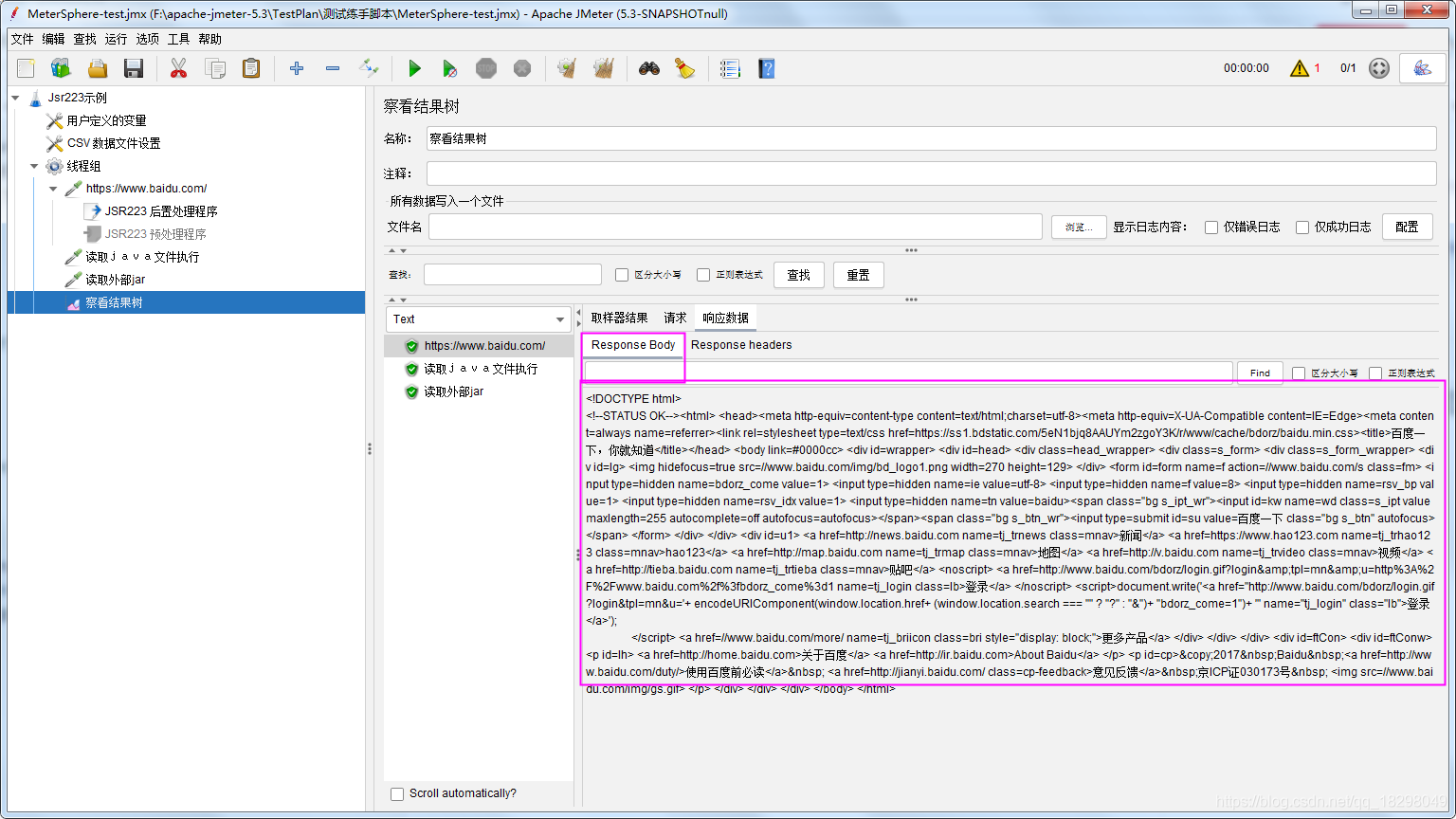Toggle the successes-only log checkbox
Image resolution: width=1456 pixels, height=819 pixels.
1302,227
